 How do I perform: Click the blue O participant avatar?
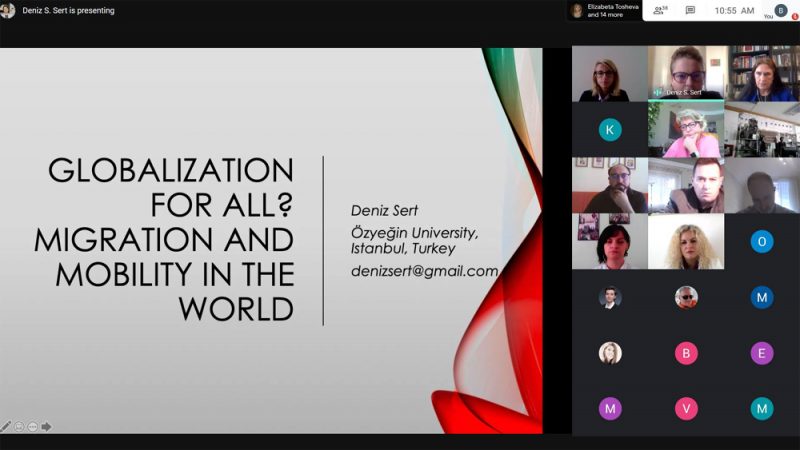tap(762, 241)
